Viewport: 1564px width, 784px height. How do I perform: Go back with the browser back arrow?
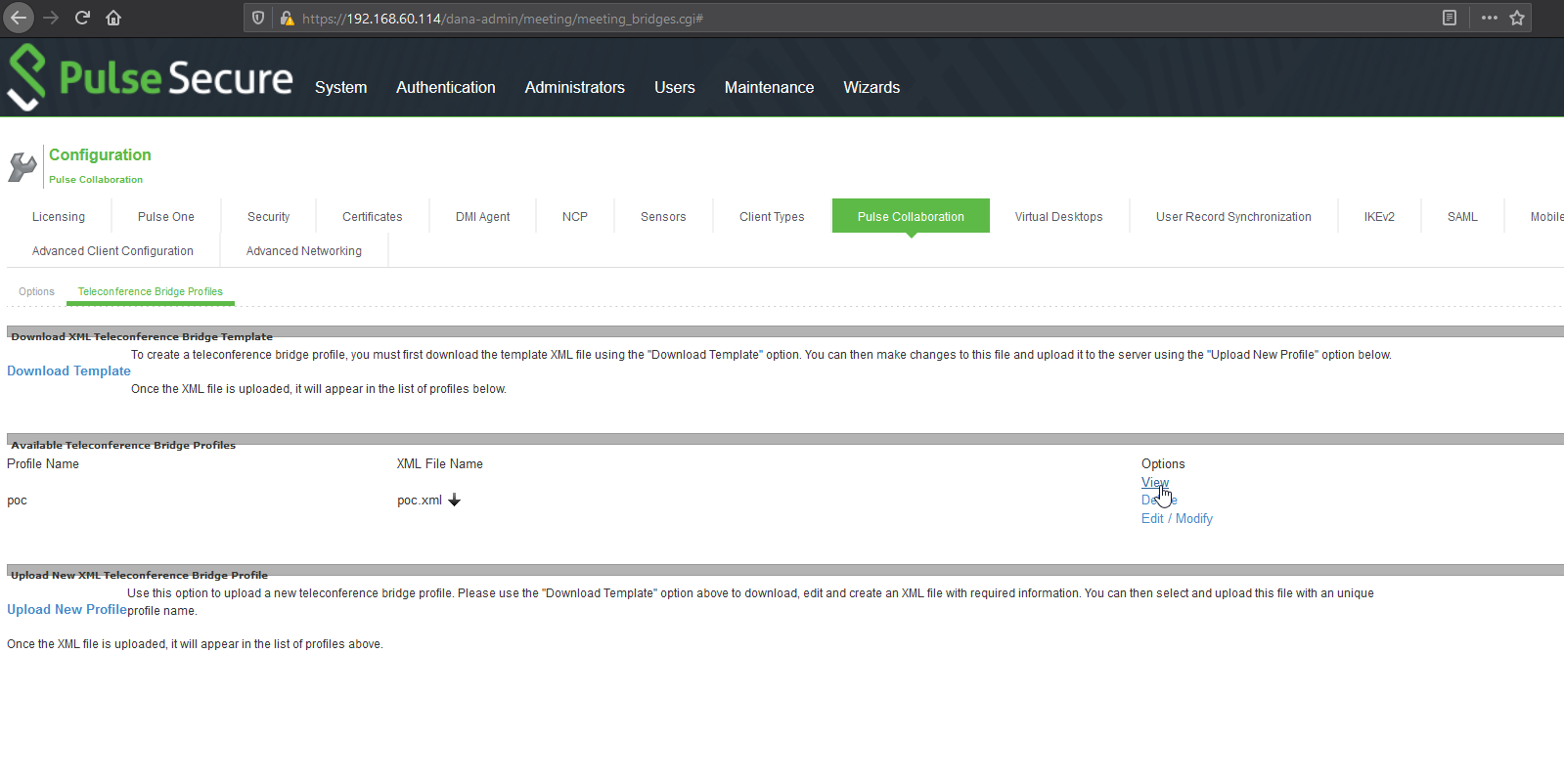tap(19, 18)
